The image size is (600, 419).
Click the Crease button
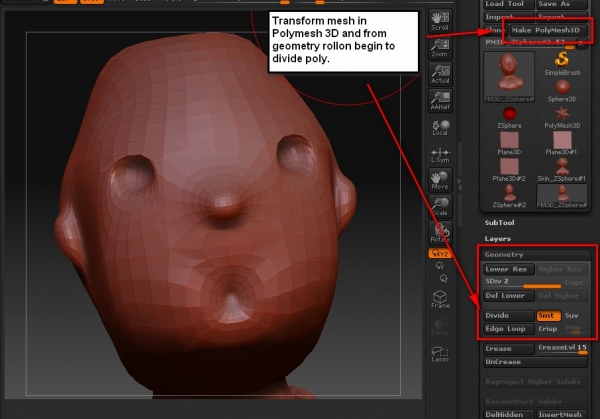[x=508, y=349]
